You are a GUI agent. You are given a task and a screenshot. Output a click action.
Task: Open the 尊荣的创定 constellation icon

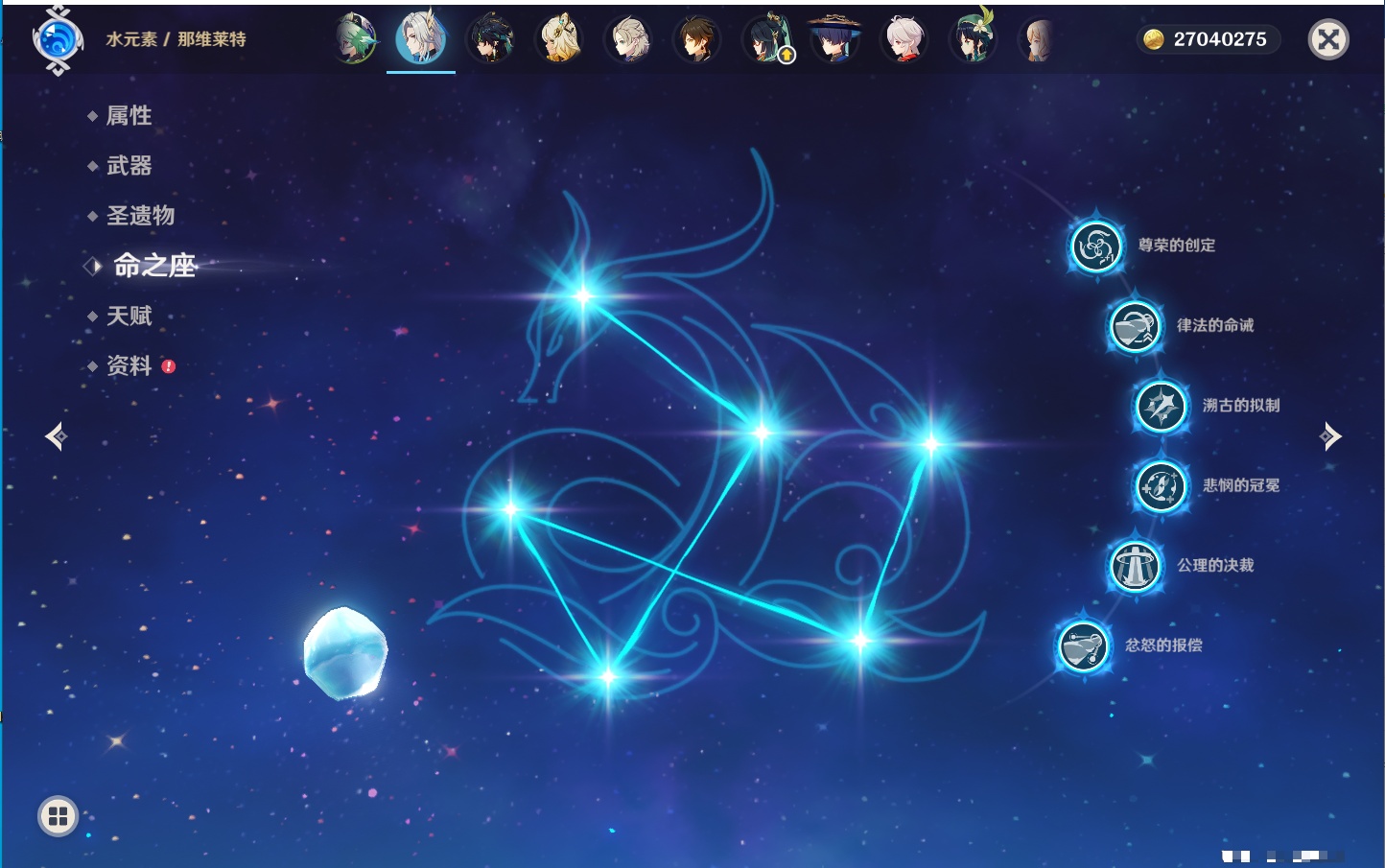coord(1095,246)
